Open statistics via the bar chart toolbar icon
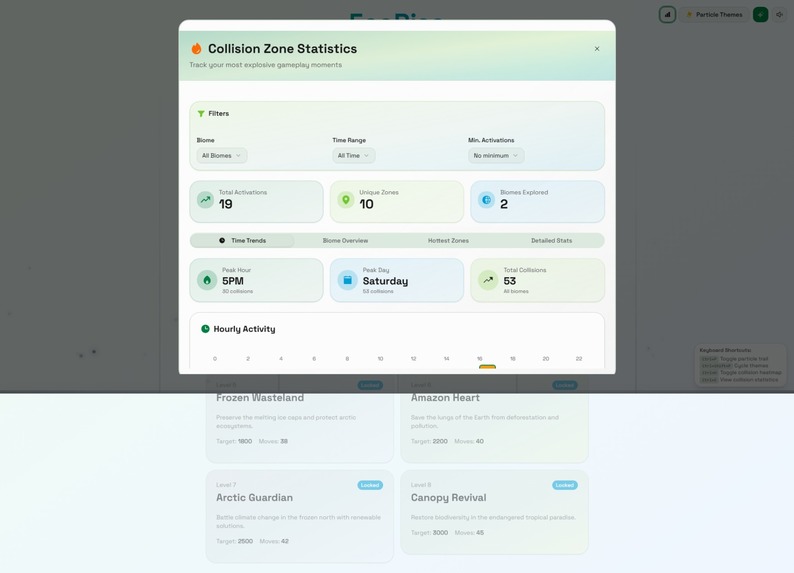This screenshot has height=573, width=794. coord(667,15)
